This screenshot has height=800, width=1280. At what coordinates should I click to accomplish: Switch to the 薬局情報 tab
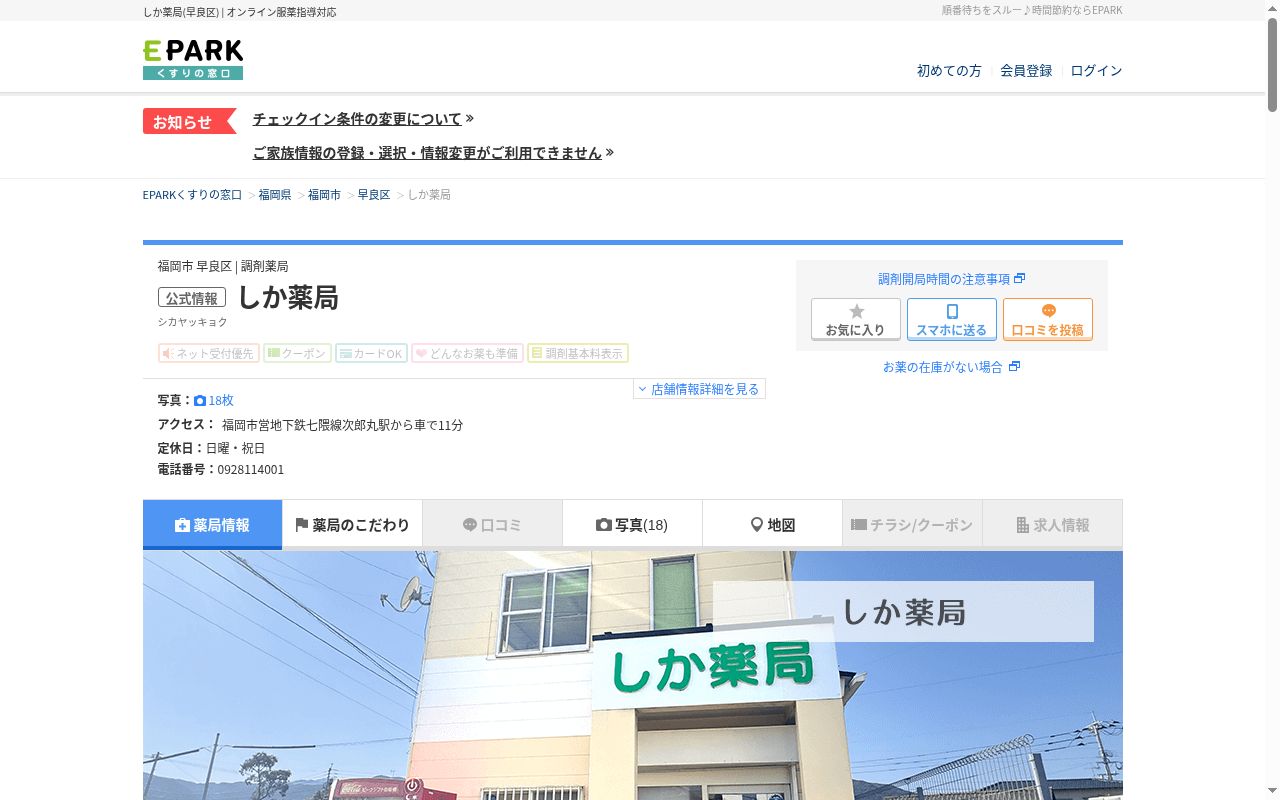pyautogui.click(x=212, y=524)
